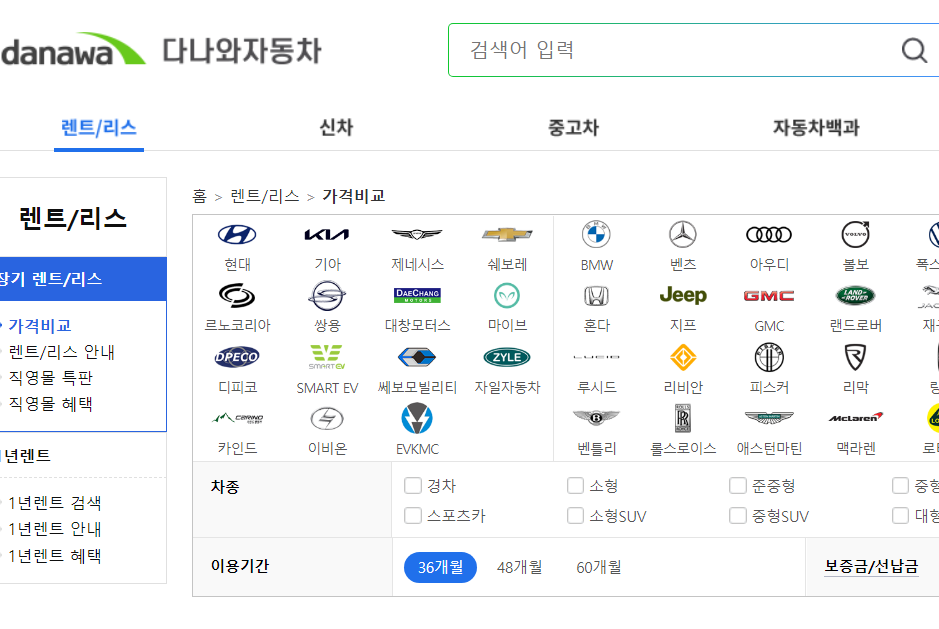Choose the Mercedes-Benz (벤츠) logo
939x629 pixels.
click(683, 234)
